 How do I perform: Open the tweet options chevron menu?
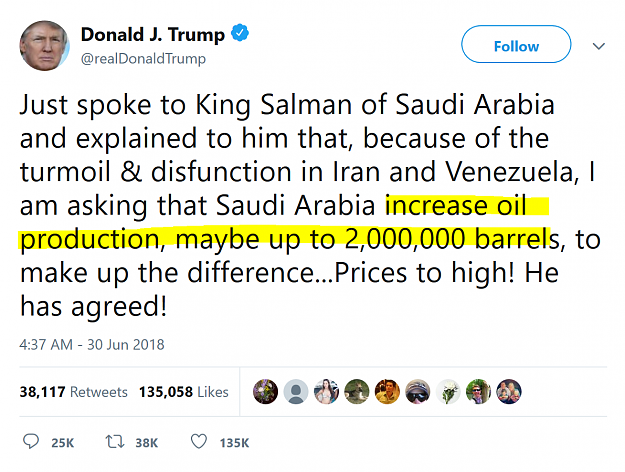(x=599, y=46)
